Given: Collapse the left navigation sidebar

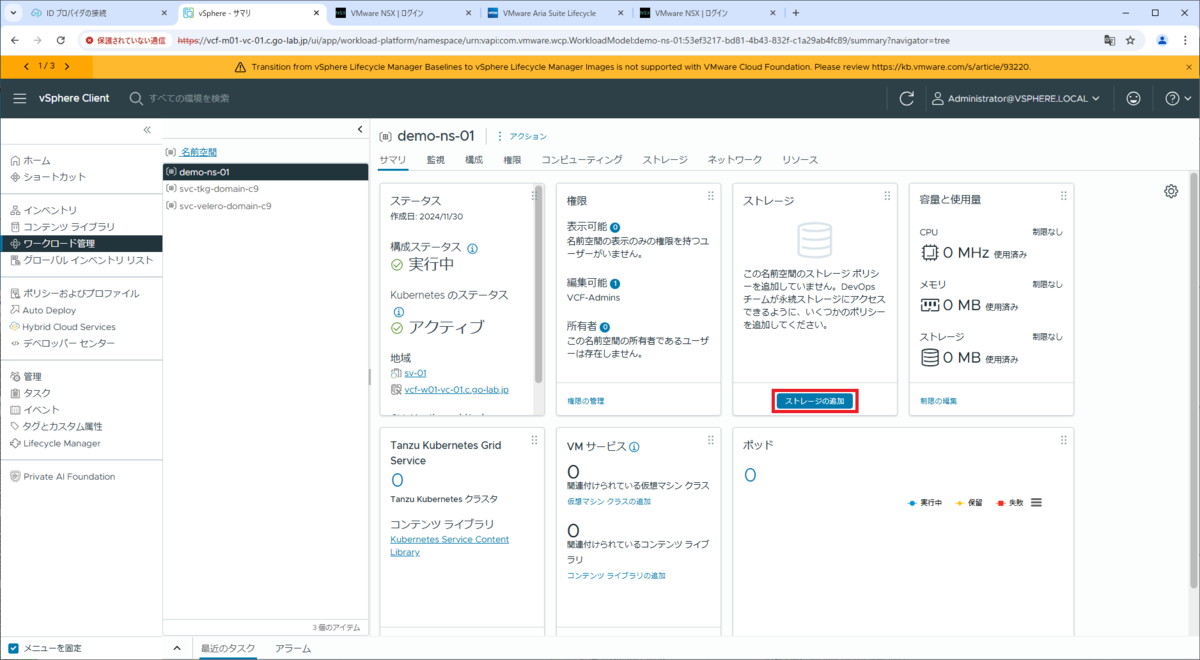Looking at the screenshot, I should [147, 130].
